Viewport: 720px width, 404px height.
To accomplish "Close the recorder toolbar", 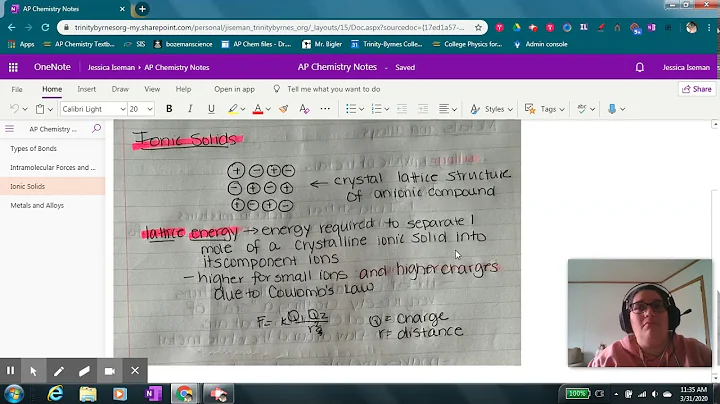I will click(x=135, y=370).
